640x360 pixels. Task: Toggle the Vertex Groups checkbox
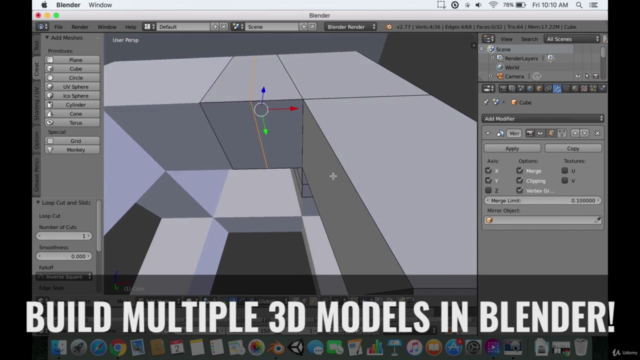pyautogui.click(x=520, y=190)
